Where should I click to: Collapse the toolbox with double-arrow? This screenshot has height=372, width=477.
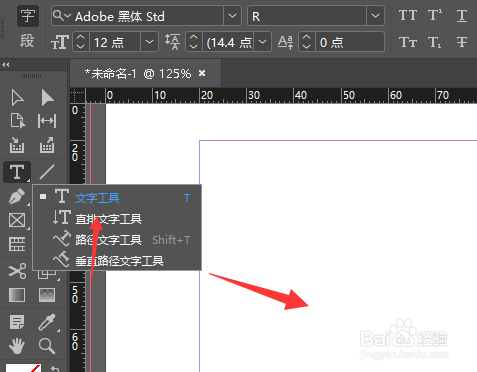(x=6, y=65)
